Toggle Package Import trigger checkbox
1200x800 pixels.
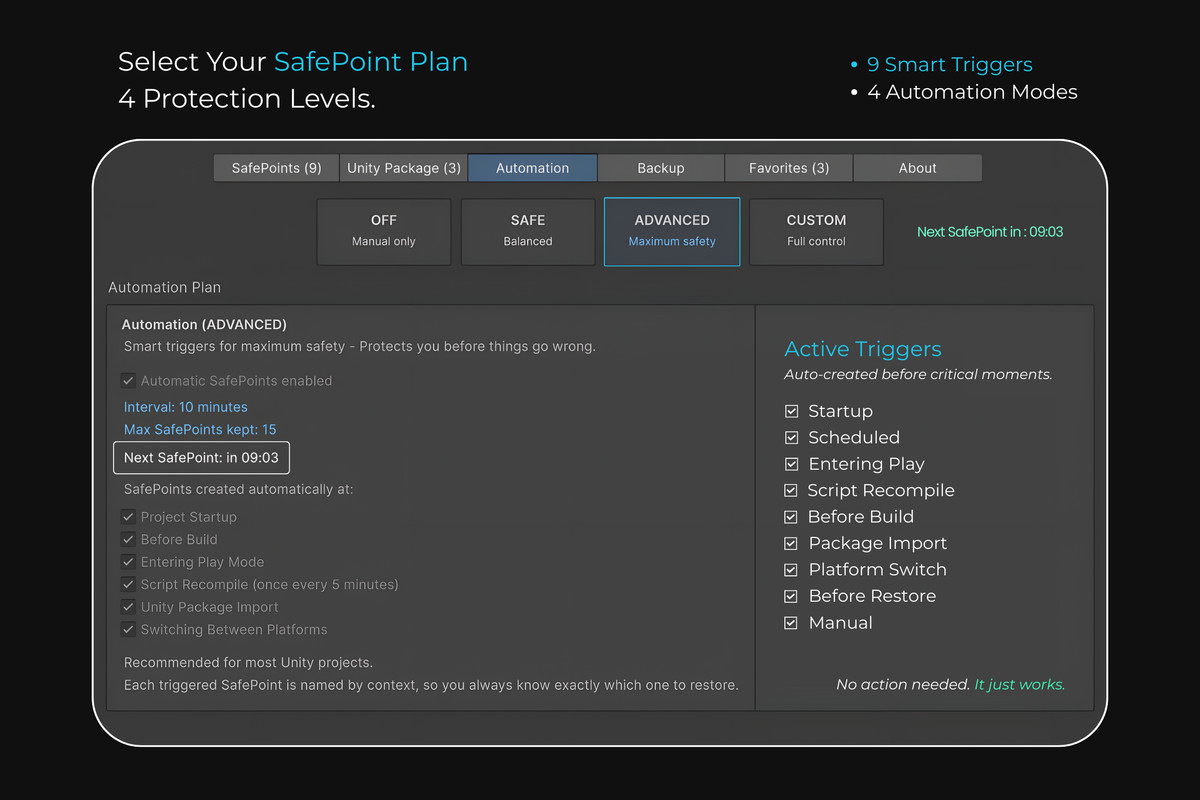[791, 543]
